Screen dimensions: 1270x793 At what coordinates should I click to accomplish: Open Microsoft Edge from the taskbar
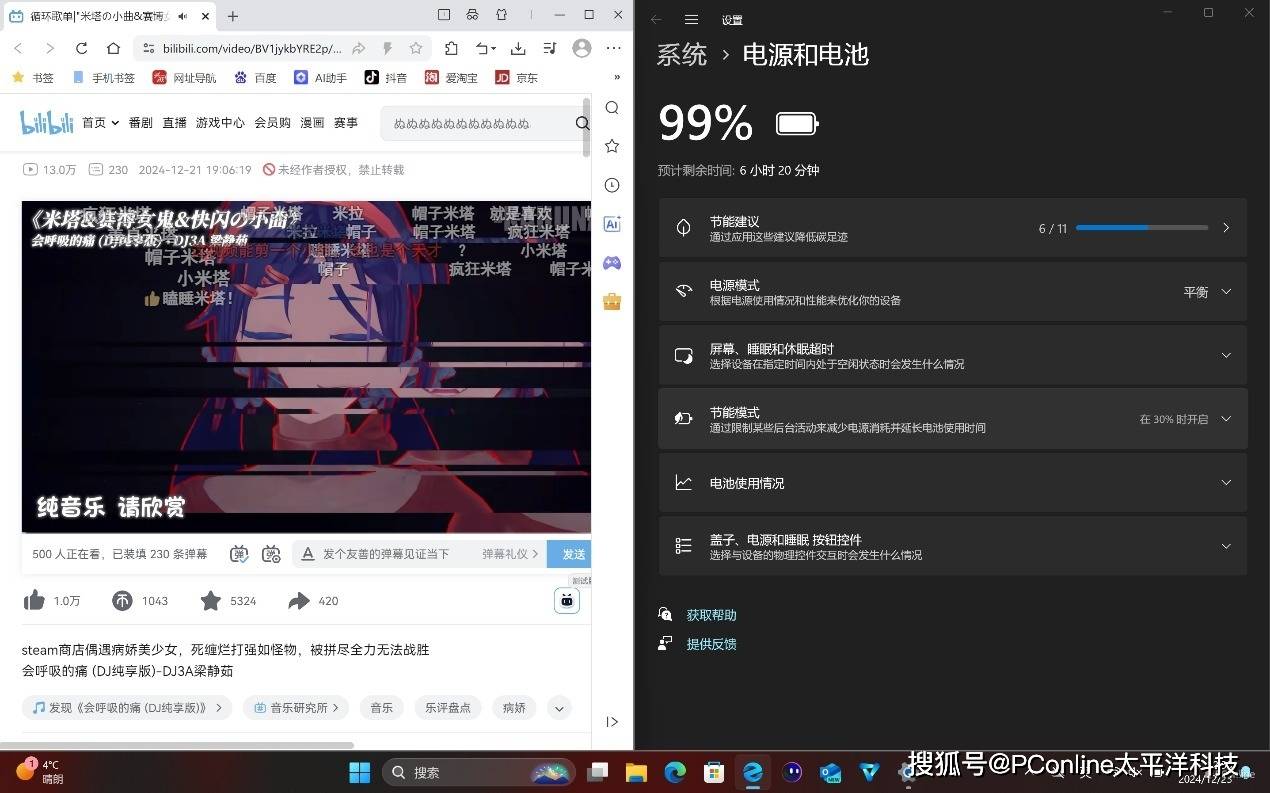tap(675, 772)
